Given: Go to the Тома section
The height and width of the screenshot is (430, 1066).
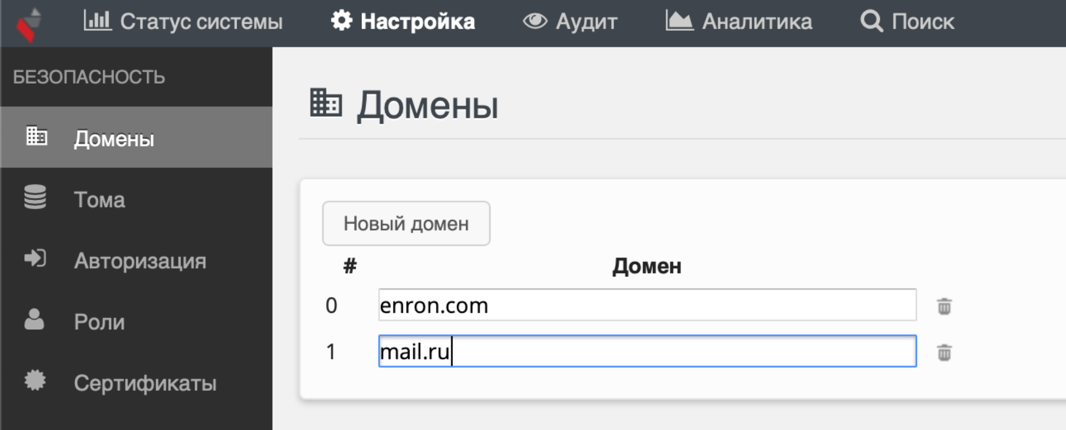Looking at the screenshot, I should click(x=99, y=200).
